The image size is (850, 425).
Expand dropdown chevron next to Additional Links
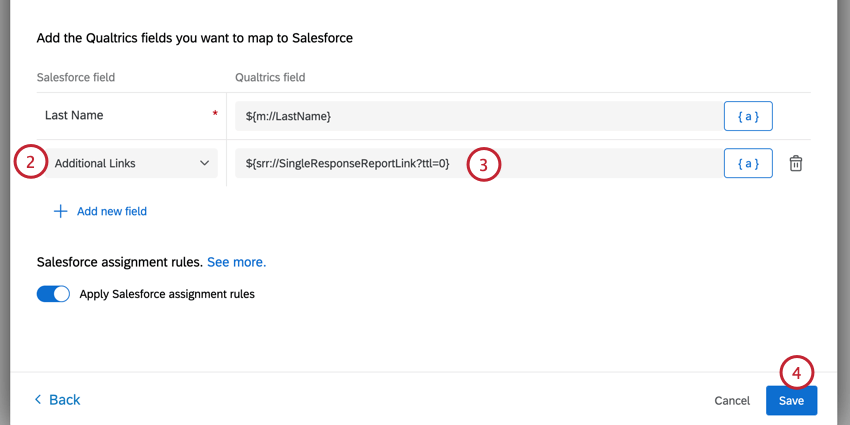tap(204, 163)
